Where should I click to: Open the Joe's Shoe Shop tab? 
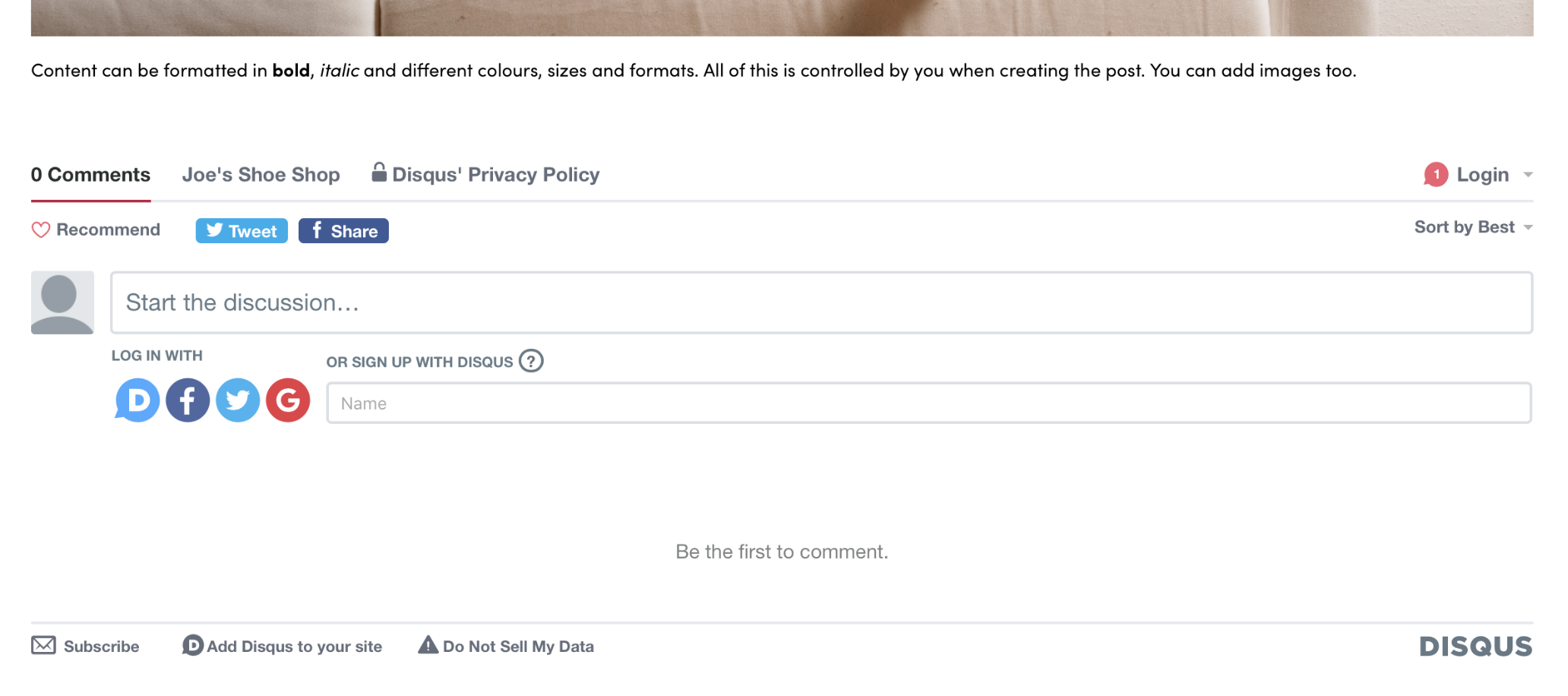[261, 175]
